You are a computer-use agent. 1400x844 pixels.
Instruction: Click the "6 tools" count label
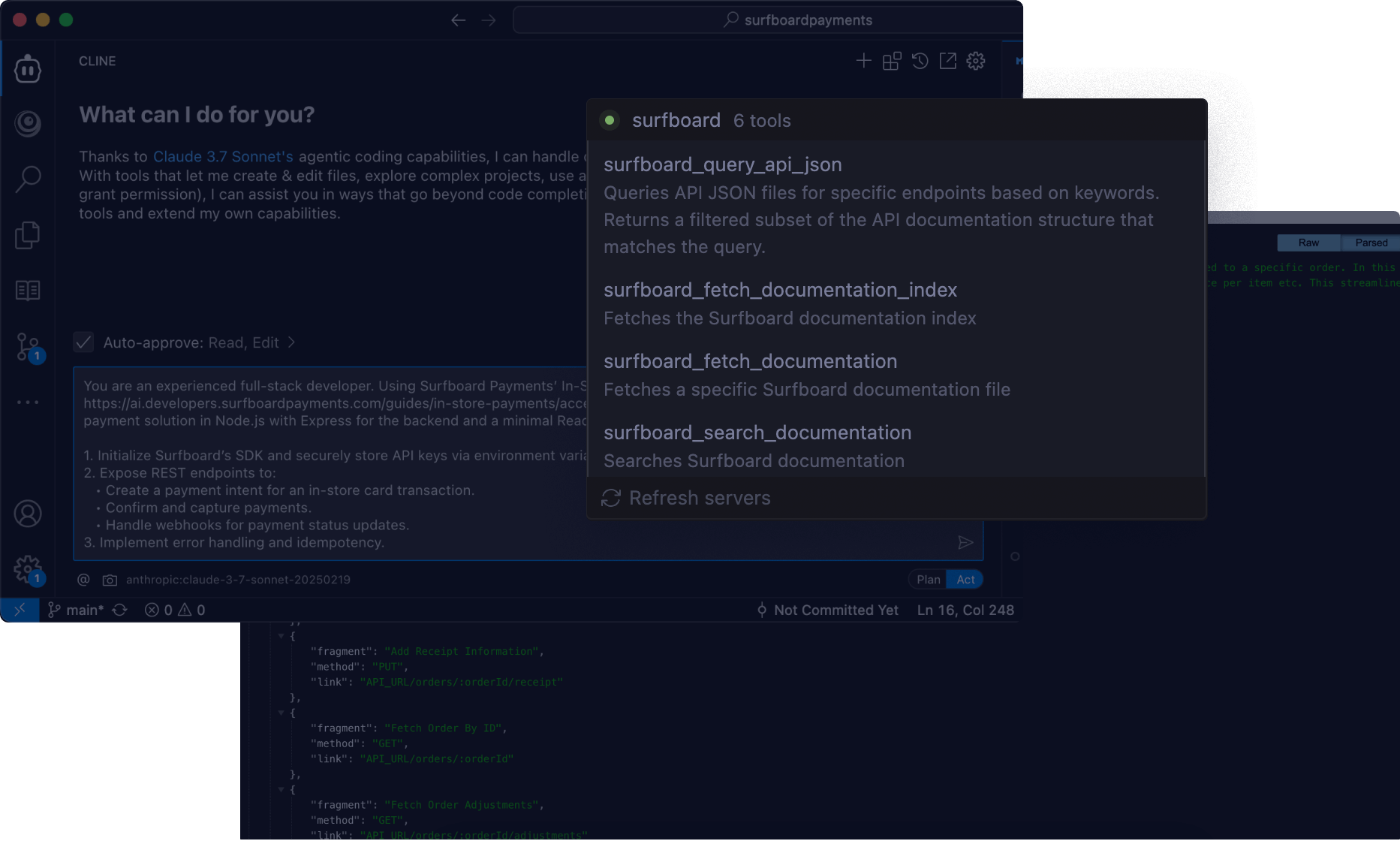[762, 121]
